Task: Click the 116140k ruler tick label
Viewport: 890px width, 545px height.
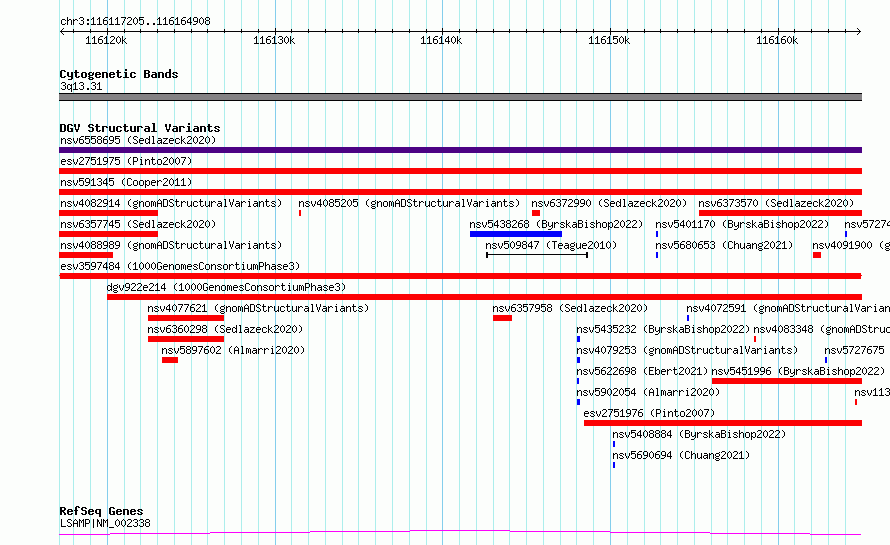Action: pos(441,40)
